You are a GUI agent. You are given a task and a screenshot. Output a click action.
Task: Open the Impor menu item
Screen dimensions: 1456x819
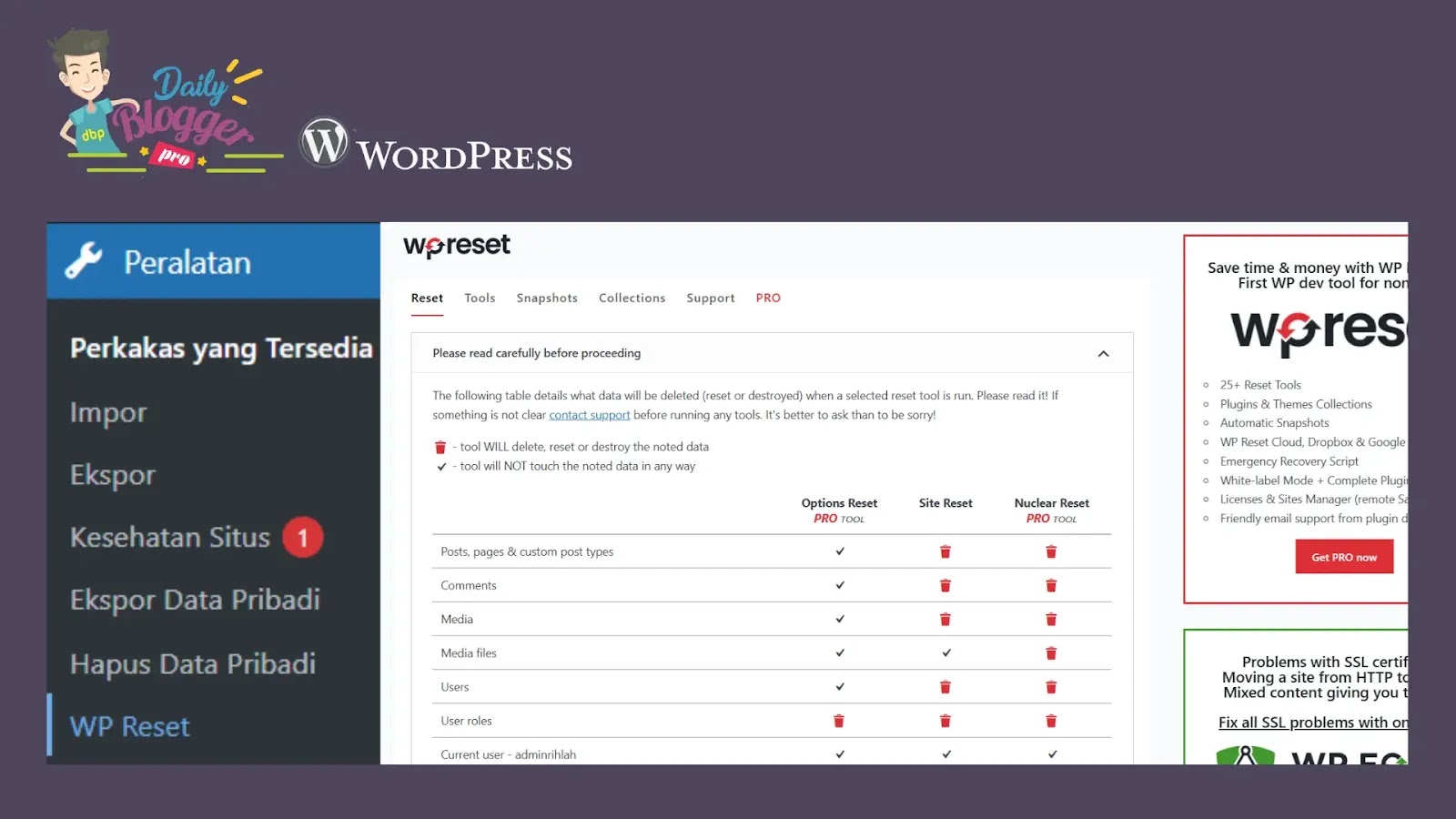click(x=108, y=412)
